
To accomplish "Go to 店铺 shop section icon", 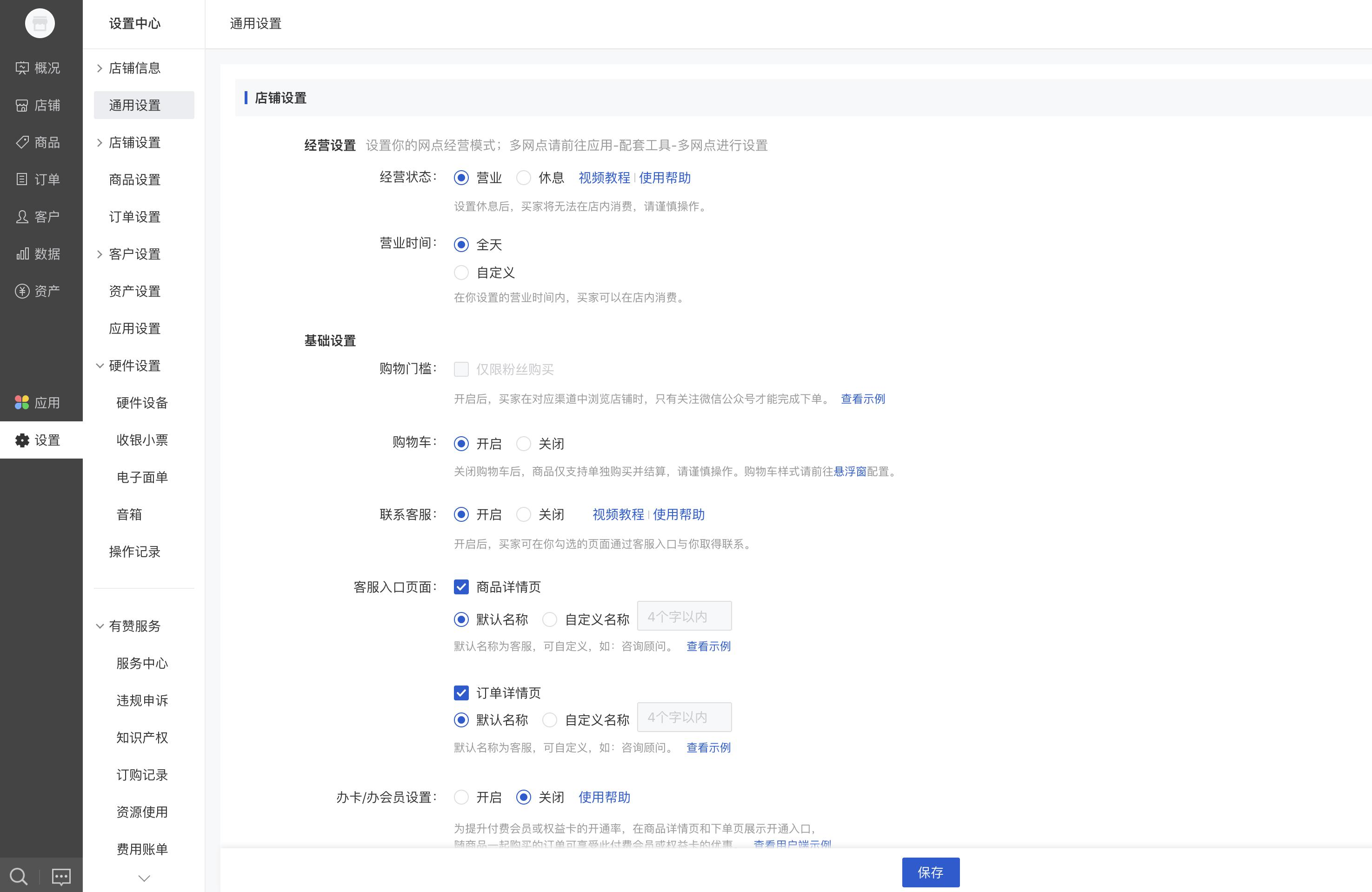I will tap(22, 106).
